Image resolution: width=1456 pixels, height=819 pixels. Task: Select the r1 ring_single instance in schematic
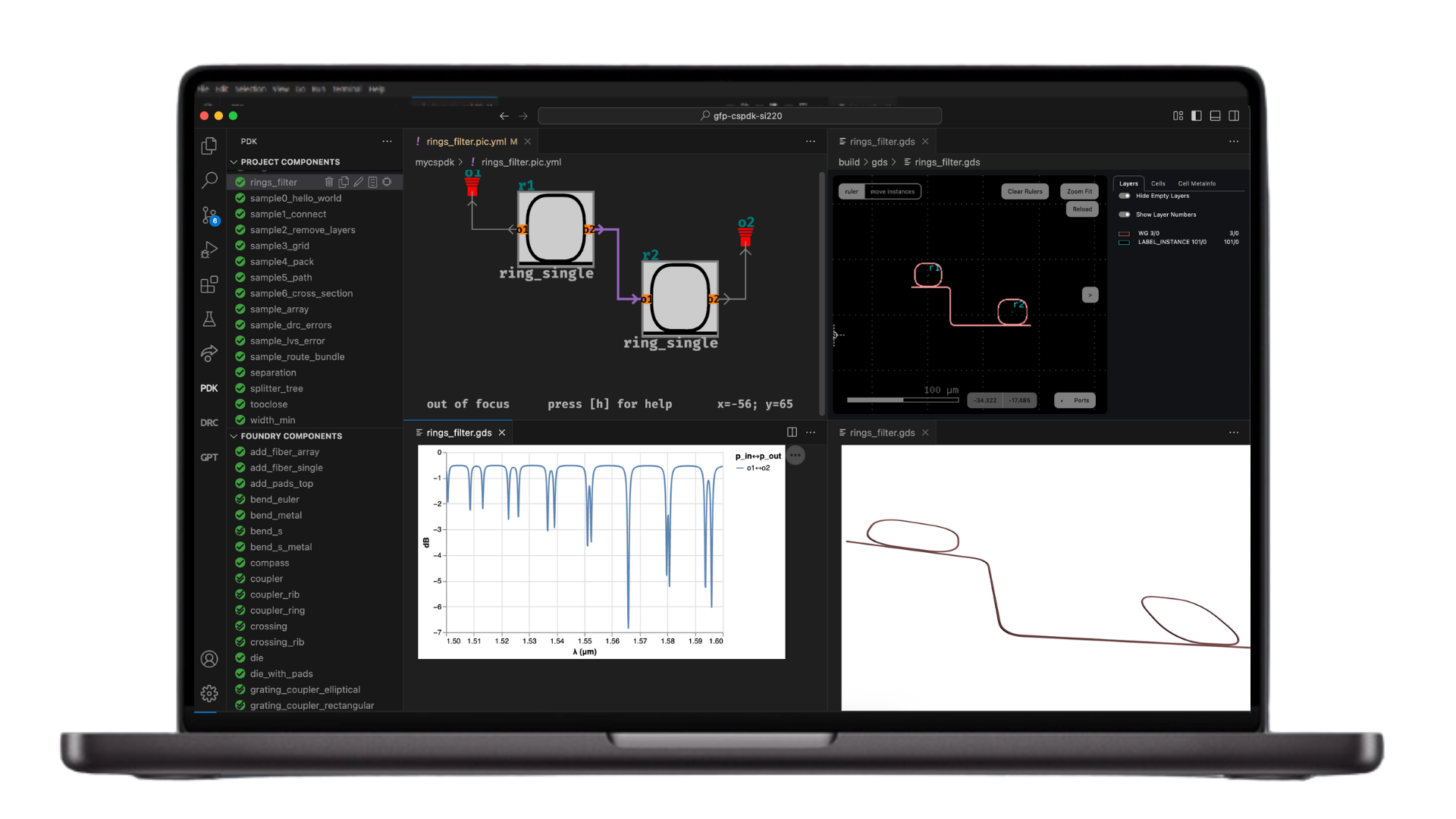pyautogui.click(x=556, y=228)
